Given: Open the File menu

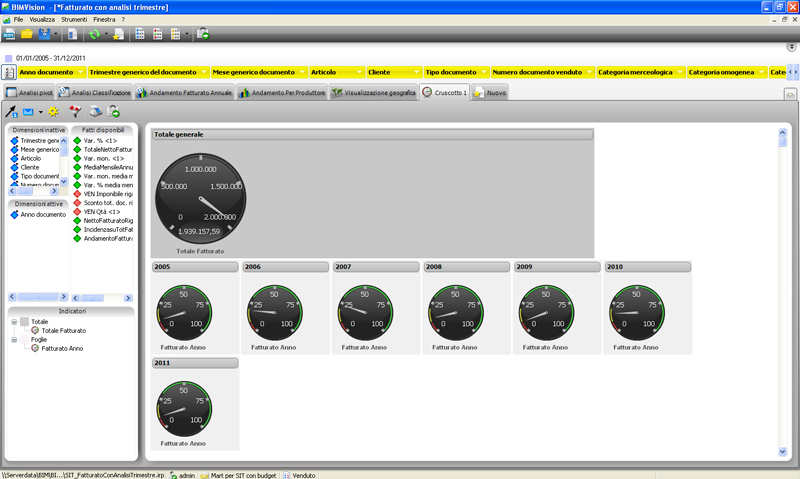Looking at the screenshot, I should 18,19.
